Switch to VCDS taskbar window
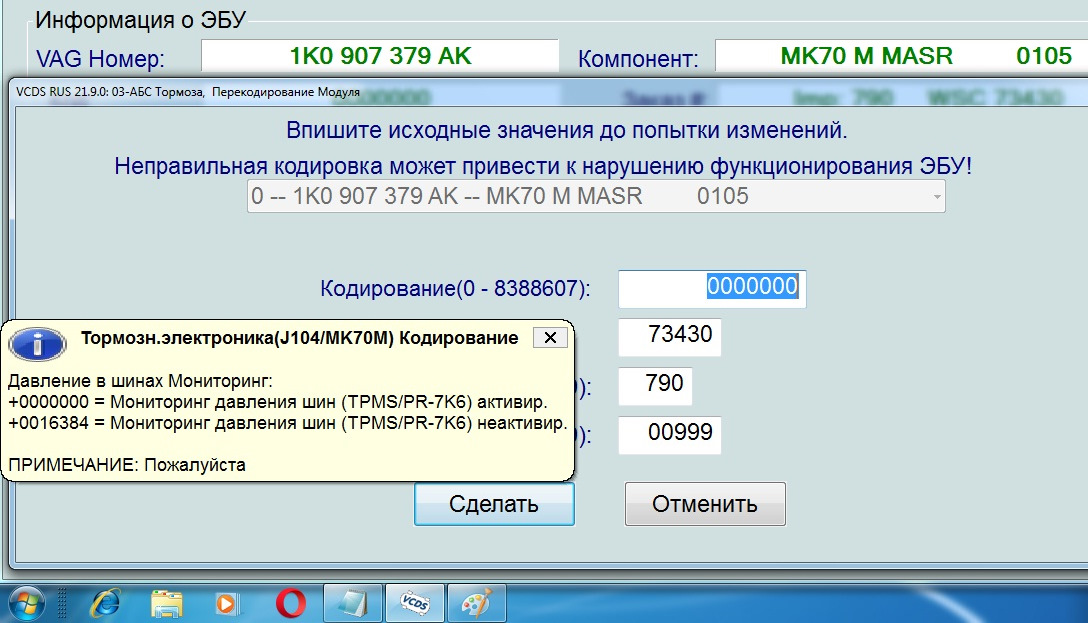Image resolution: width=1088 pixels, height=623 pixels. (x=415, y=603)
